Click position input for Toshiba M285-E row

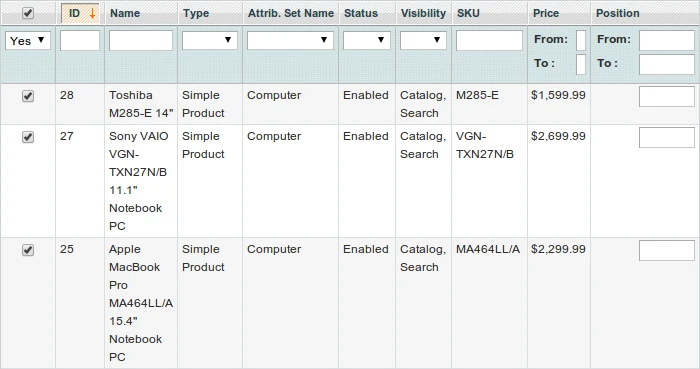click(x=667, y=96)
